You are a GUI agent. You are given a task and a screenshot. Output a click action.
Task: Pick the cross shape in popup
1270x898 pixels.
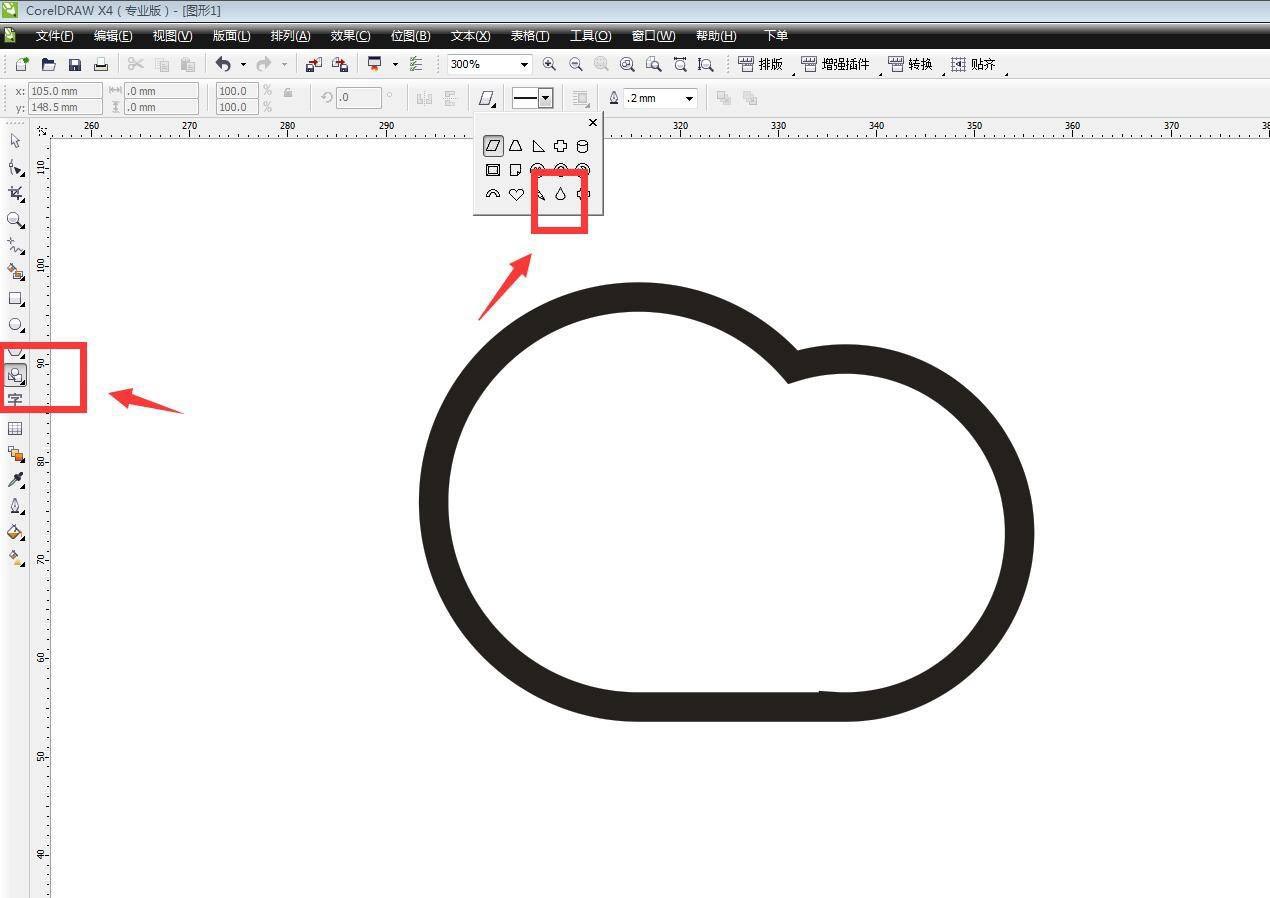pos(561,146)
